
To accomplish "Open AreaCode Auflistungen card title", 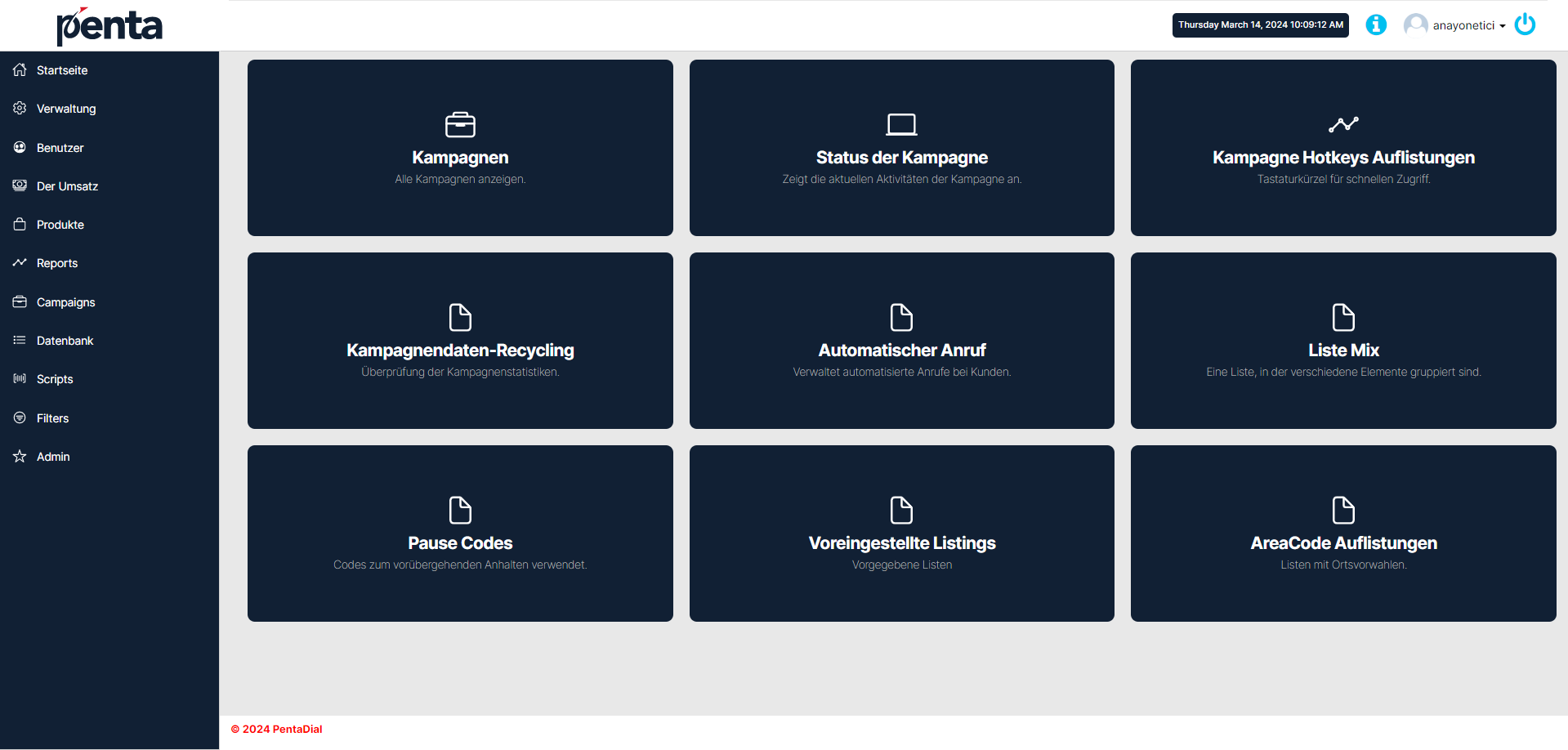I will click(x=1343, y=543).
